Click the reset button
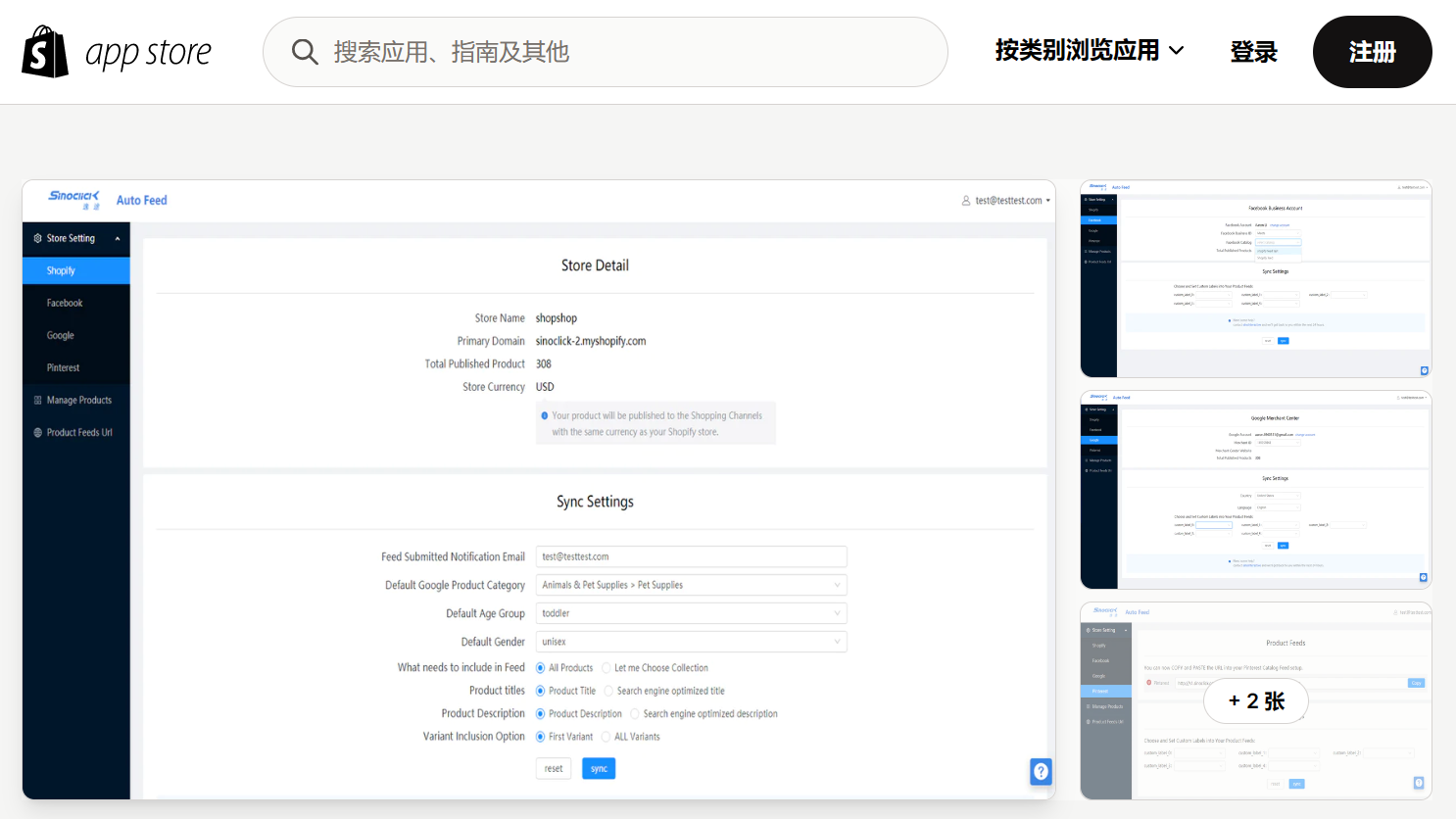The width and height of the screenshot is (1456, 819). tap(554, 768)
